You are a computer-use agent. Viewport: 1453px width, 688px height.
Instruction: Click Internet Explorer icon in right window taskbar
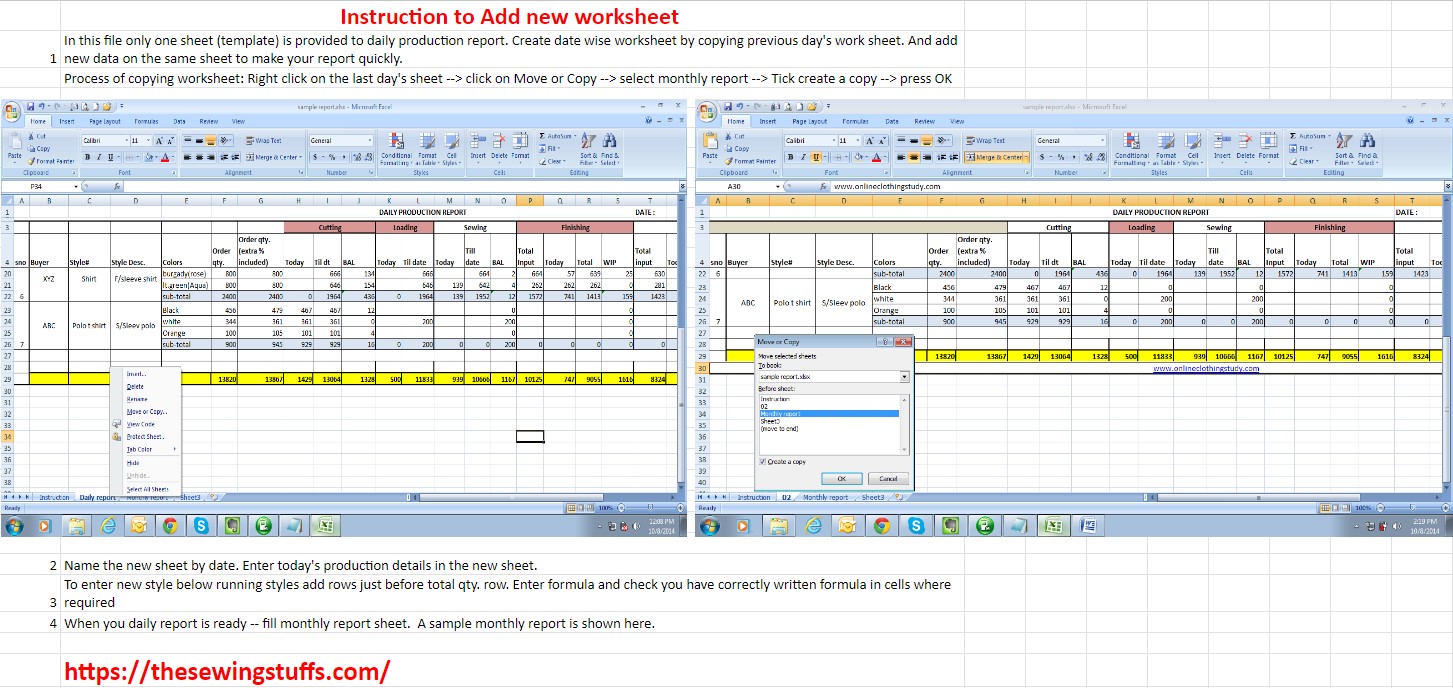(813, 524)
